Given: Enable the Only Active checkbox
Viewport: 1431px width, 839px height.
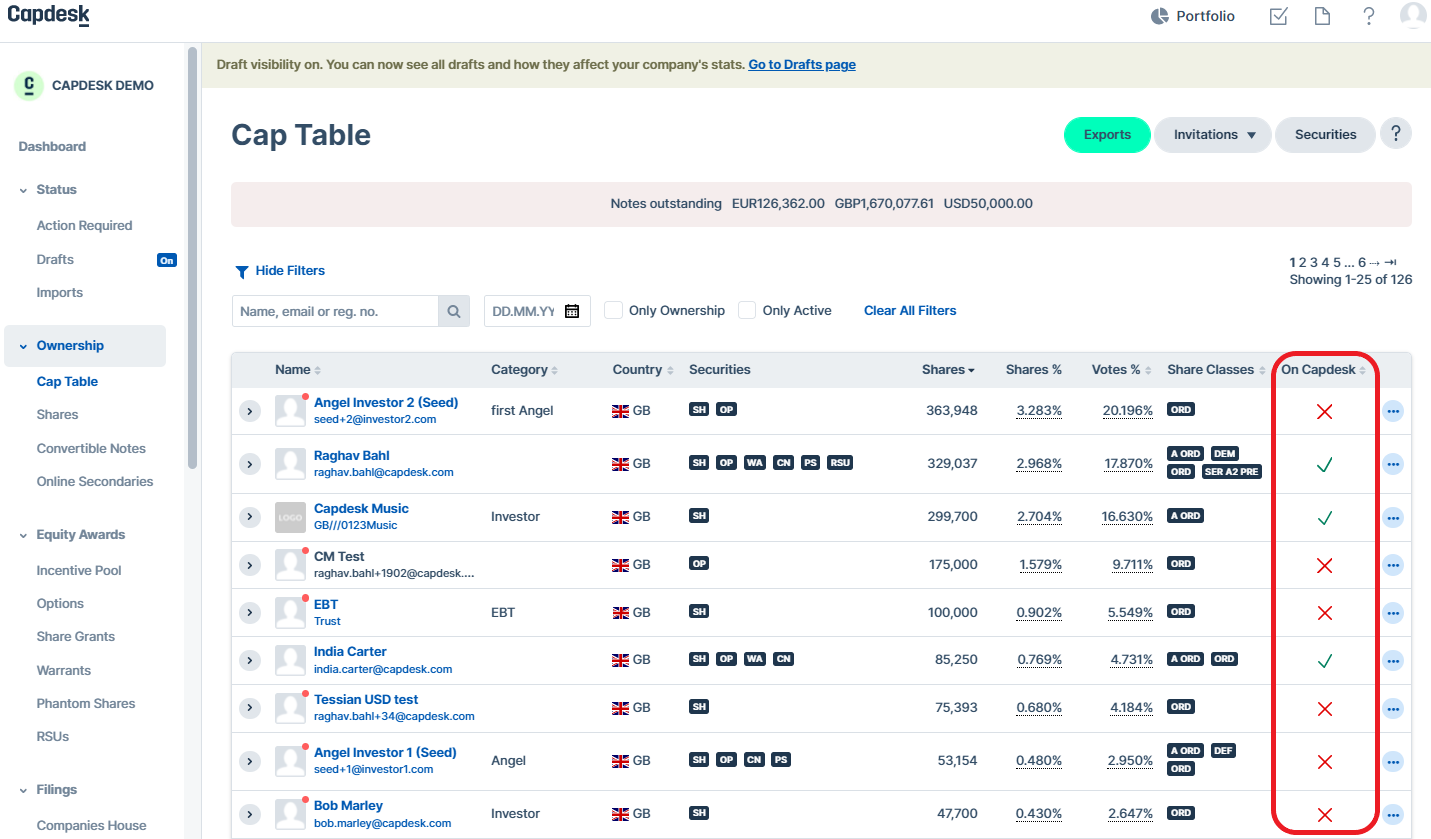Looking at the screenshot, I should click(747, 310).
